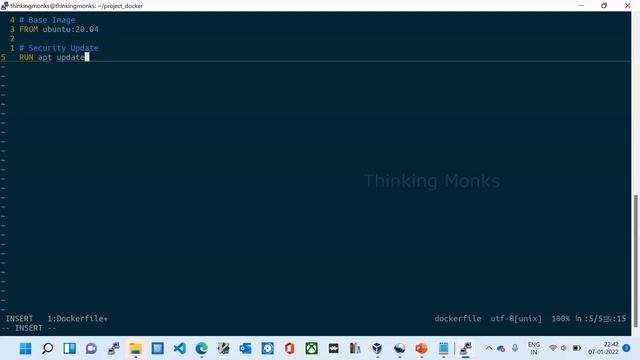The width and height of the screenshot is (640, 360).
Task: Open the dark wave-logo app icon
Action: pyautogui.click(x=333, y=349)
